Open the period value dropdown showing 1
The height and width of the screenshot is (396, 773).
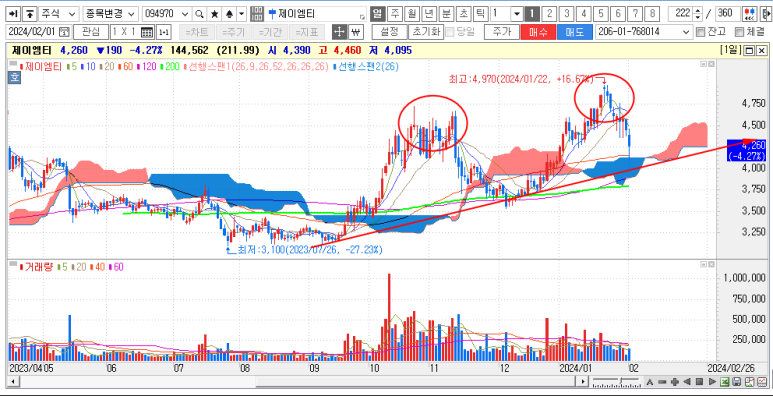point(516,13)
